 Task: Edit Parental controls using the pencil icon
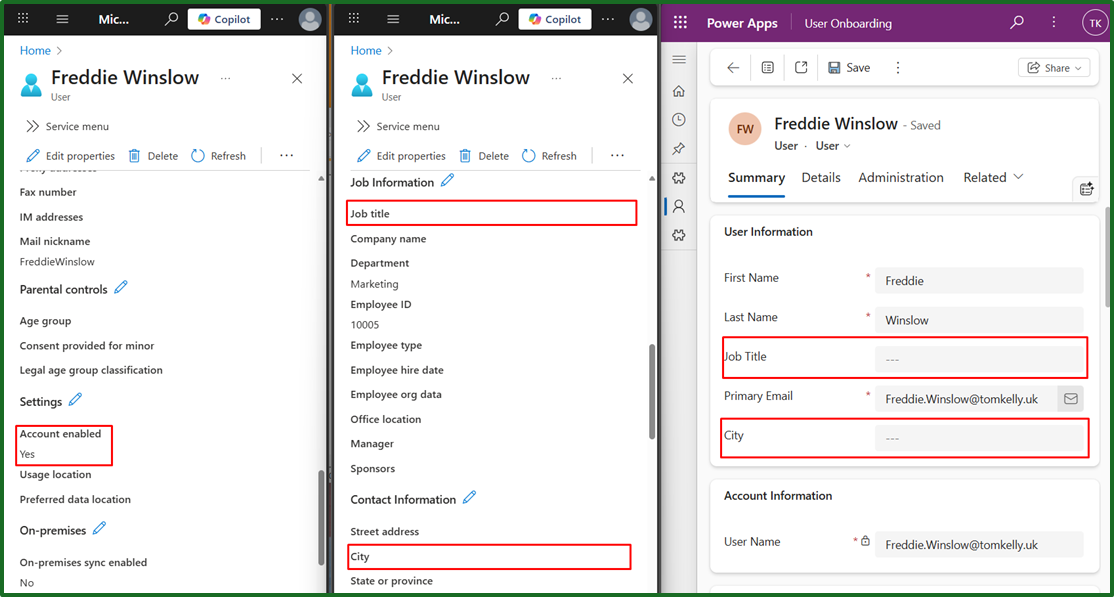click(121, 288)
